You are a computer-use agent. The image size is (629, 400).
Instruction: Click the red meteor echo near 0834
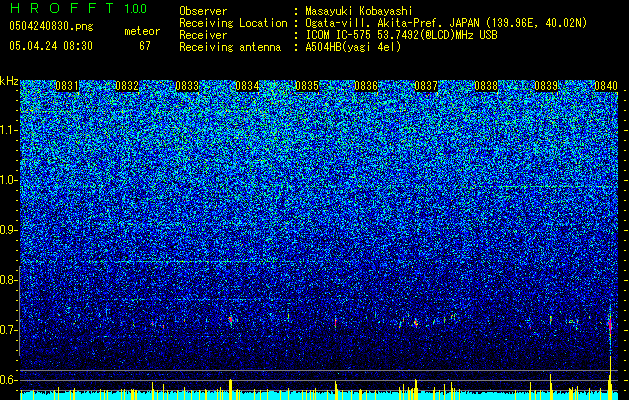(230, 319)
